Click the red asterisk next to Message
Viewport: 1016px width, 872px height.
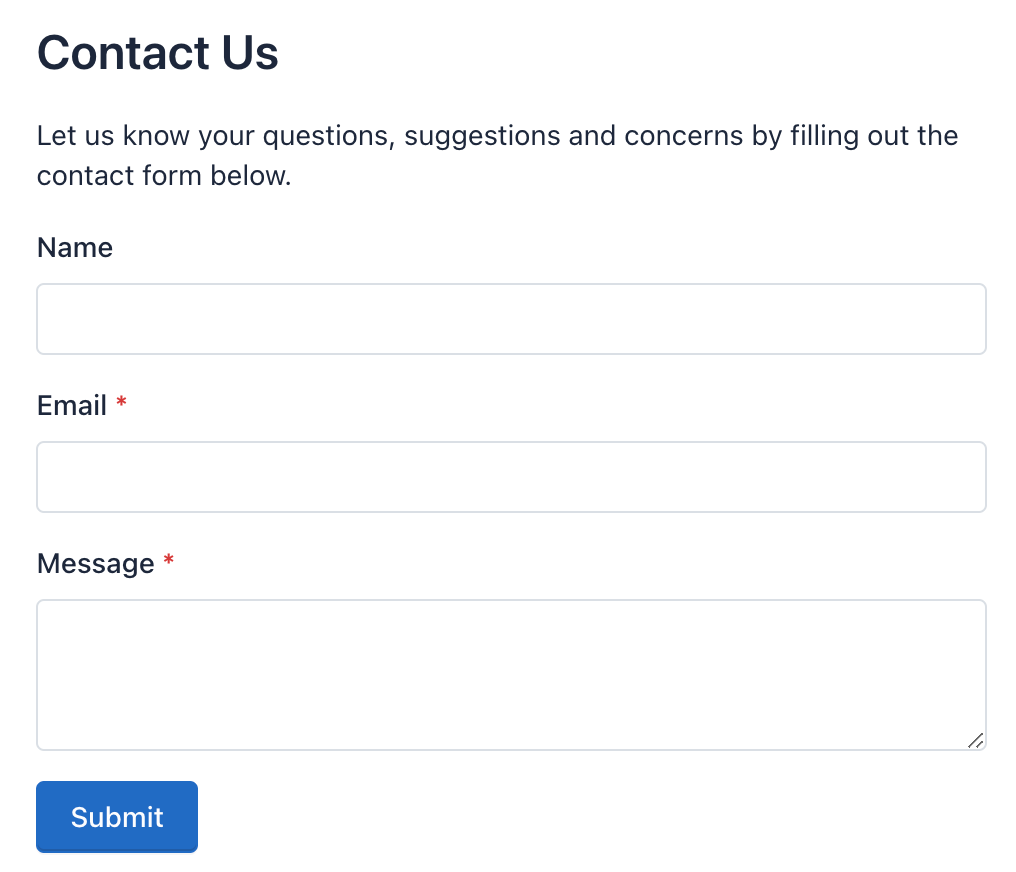coord(168,562)
